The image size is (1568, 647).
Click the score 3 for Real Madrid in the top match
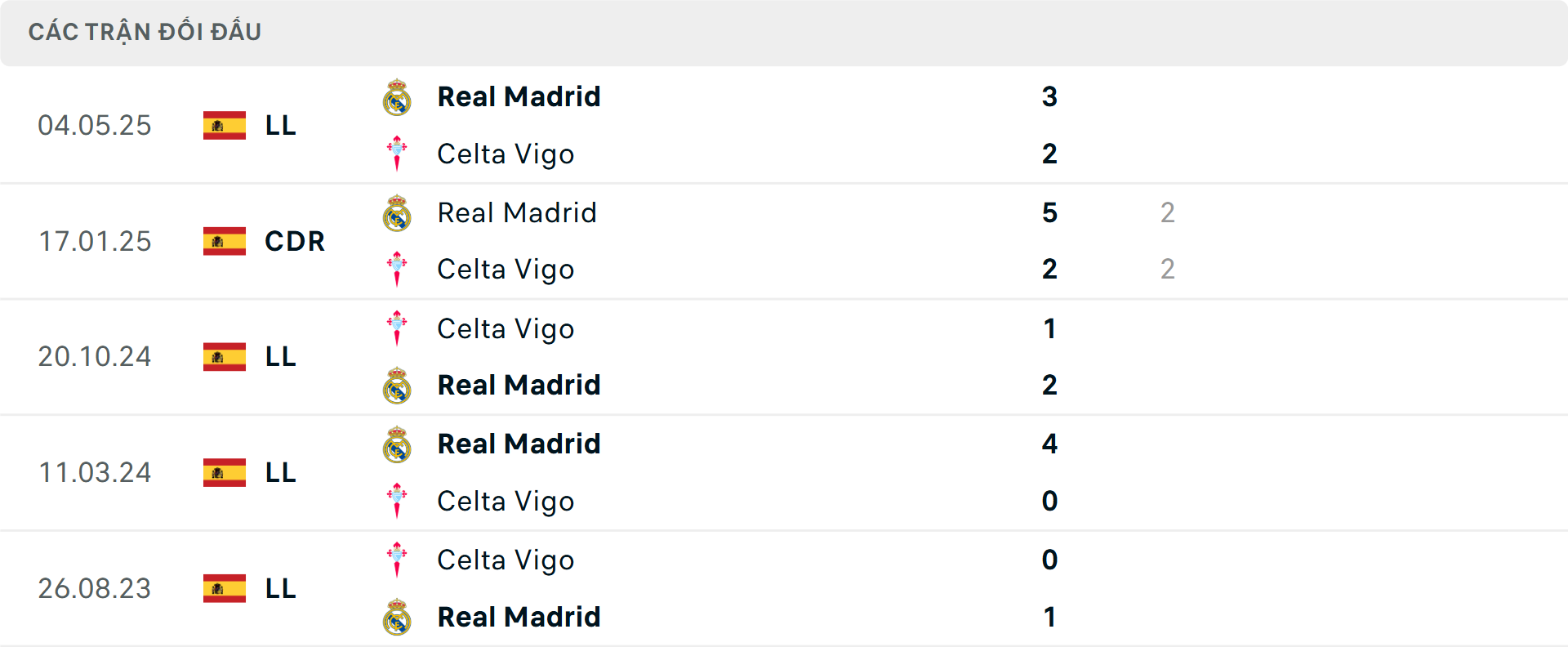click(x=1050, y=96)
